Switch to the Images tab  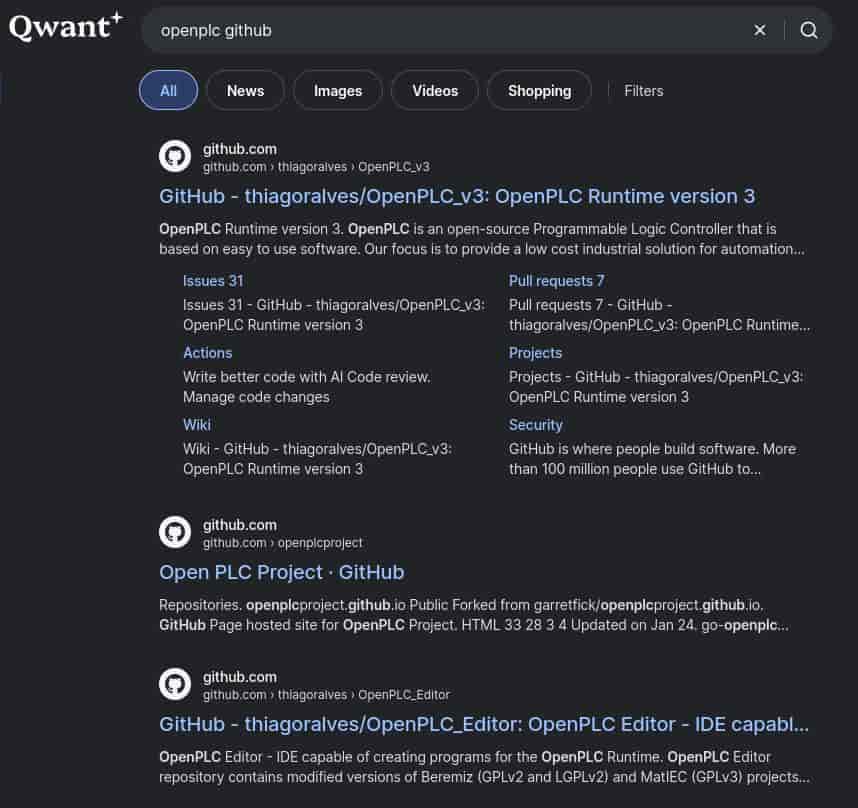[x=338, y=90]
